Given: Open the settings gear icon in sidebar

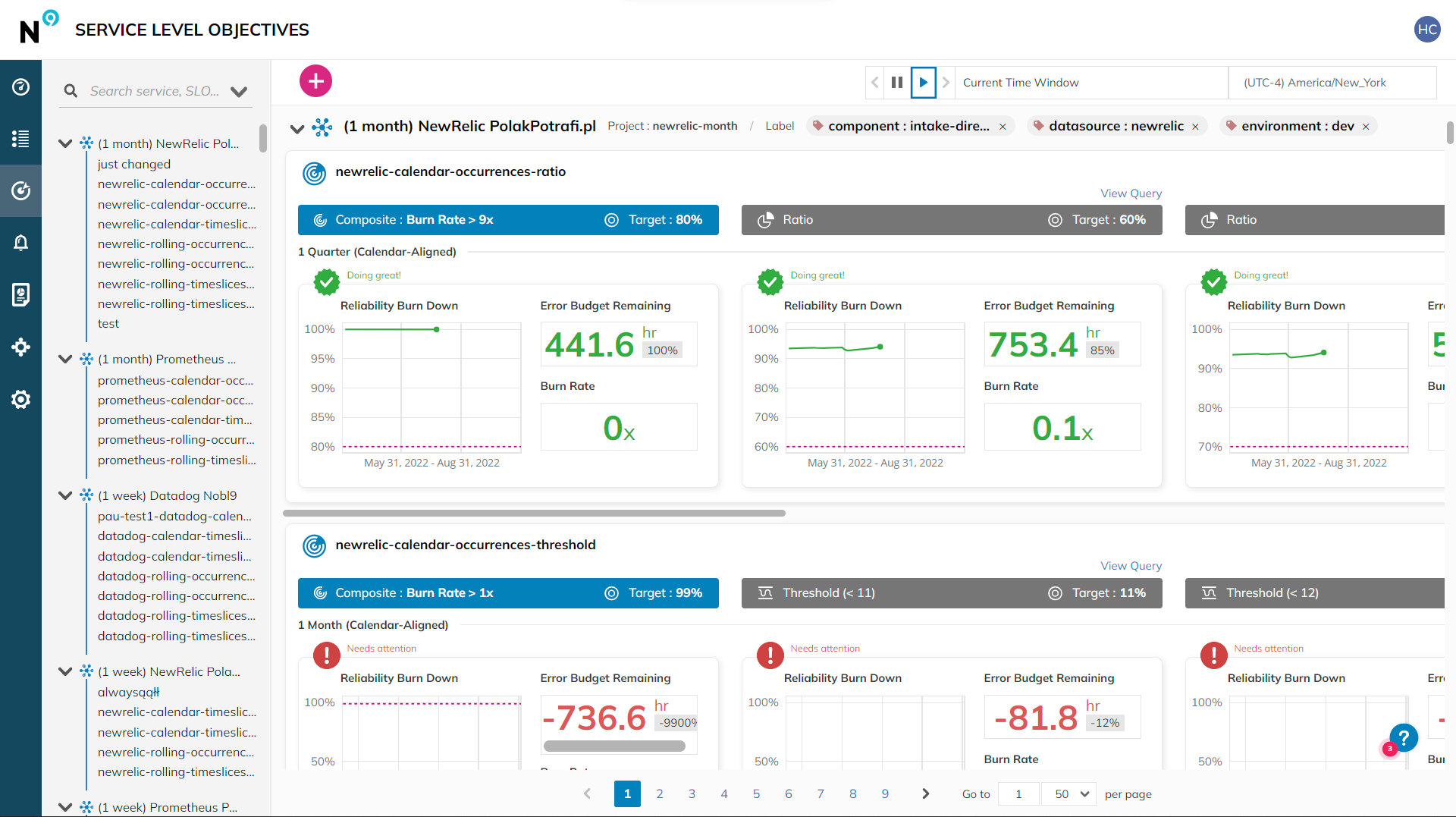Looking at the screenshot, I should coord(20,399).
